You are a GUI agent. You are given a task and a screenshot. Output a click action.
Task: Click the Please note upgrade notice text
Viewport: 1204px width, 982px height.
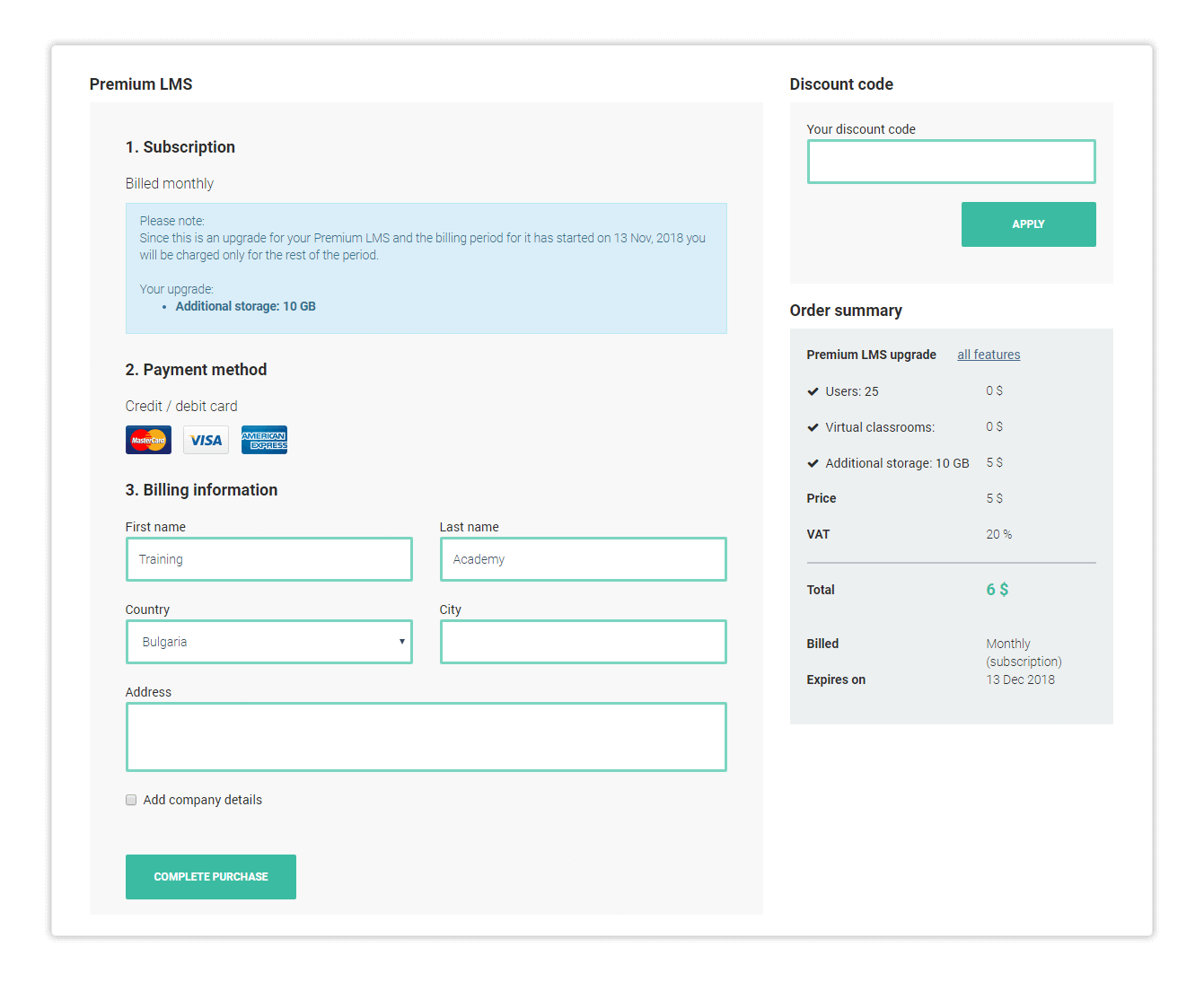click(x=423, y=238)
